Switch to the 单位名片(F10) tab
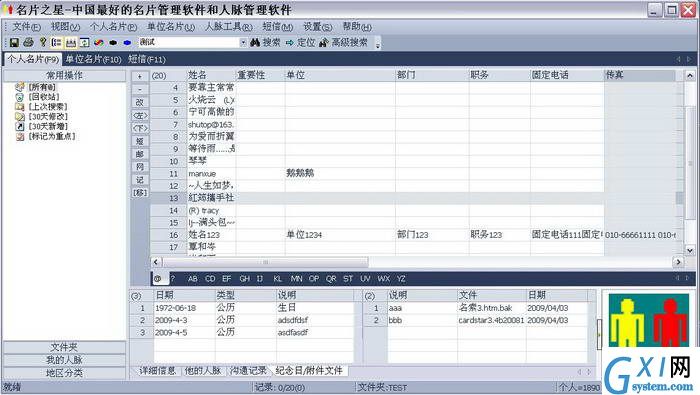Viewport: 700px width, 395px height. [93, 59]
